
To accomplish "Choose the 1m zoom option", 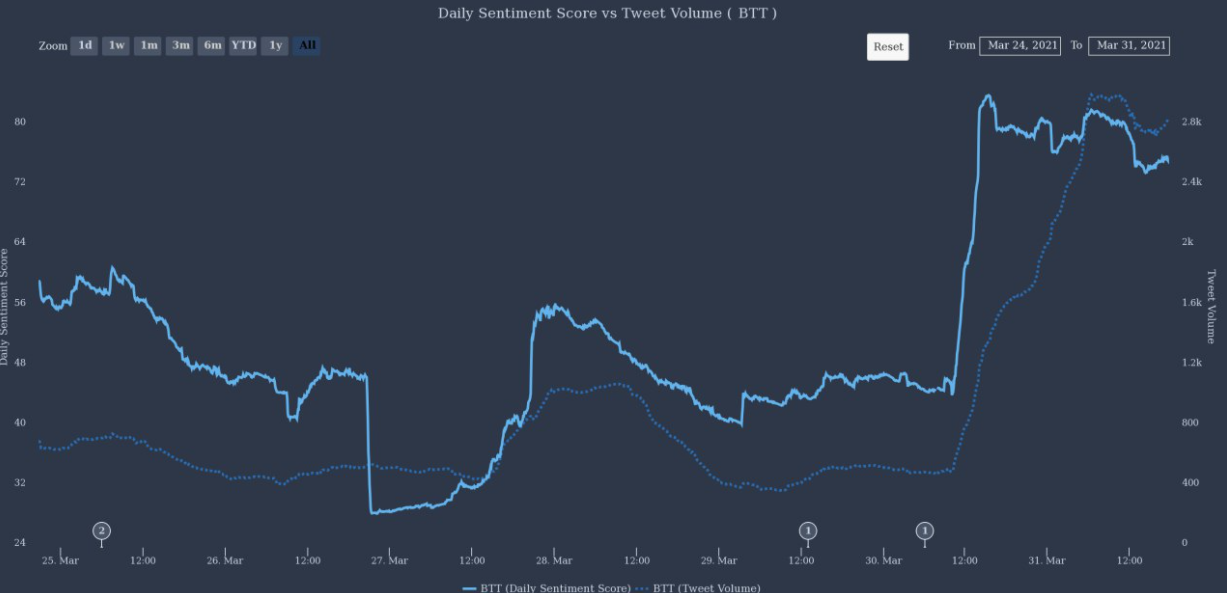I will tap(148, 46).
